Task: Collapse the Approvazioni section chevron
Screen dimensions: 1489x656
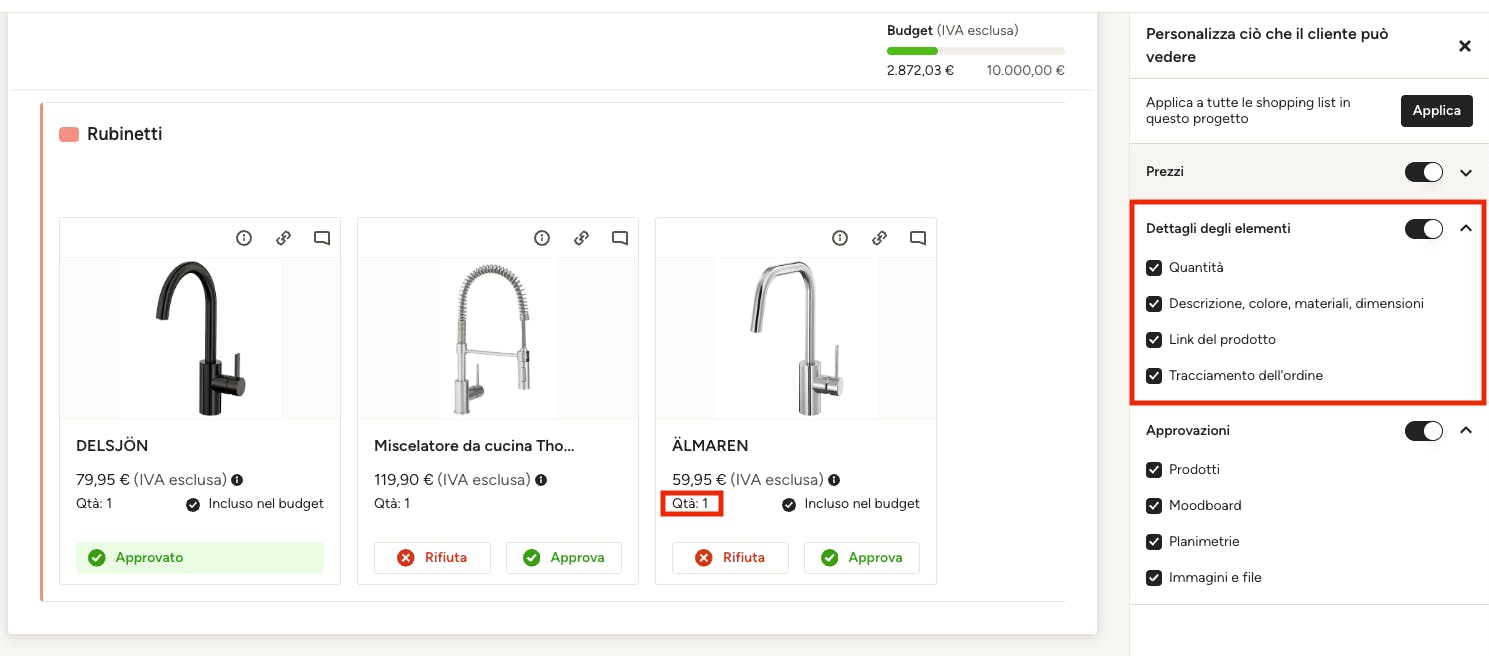Action: pyautogui.click(x=1466, y=431)
